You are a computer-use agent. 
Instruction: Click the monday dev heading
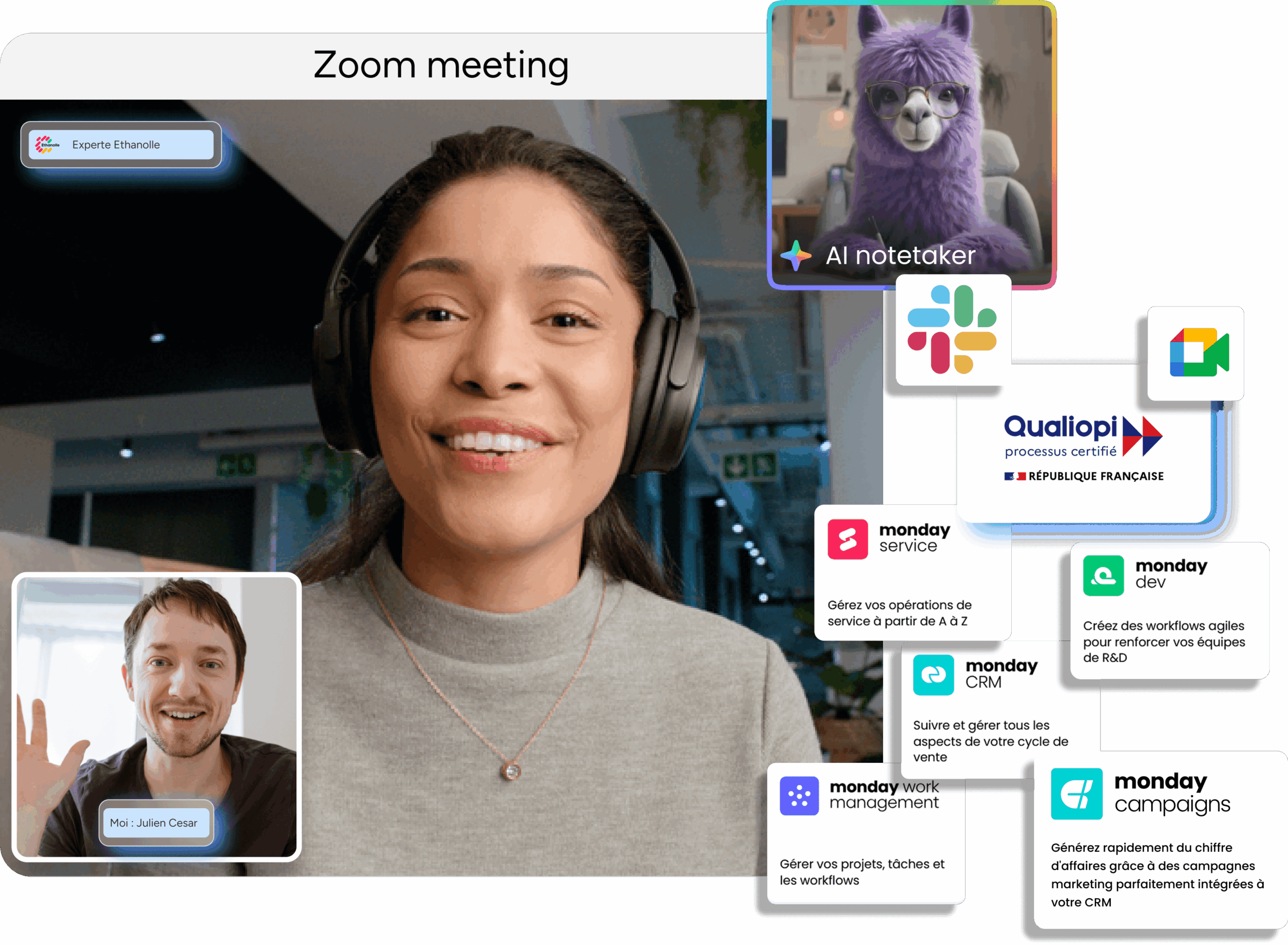click(1171, 574)
